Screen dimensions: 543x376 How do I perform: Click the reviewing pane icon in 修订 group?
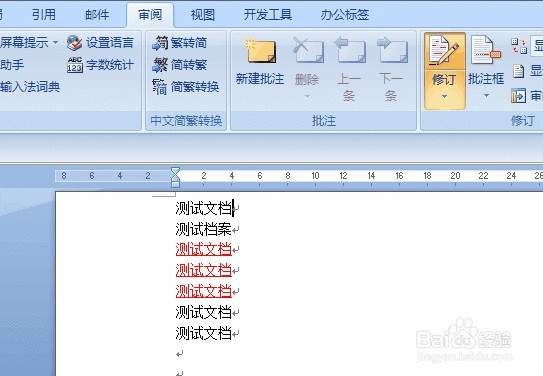[x=518, y=96]
